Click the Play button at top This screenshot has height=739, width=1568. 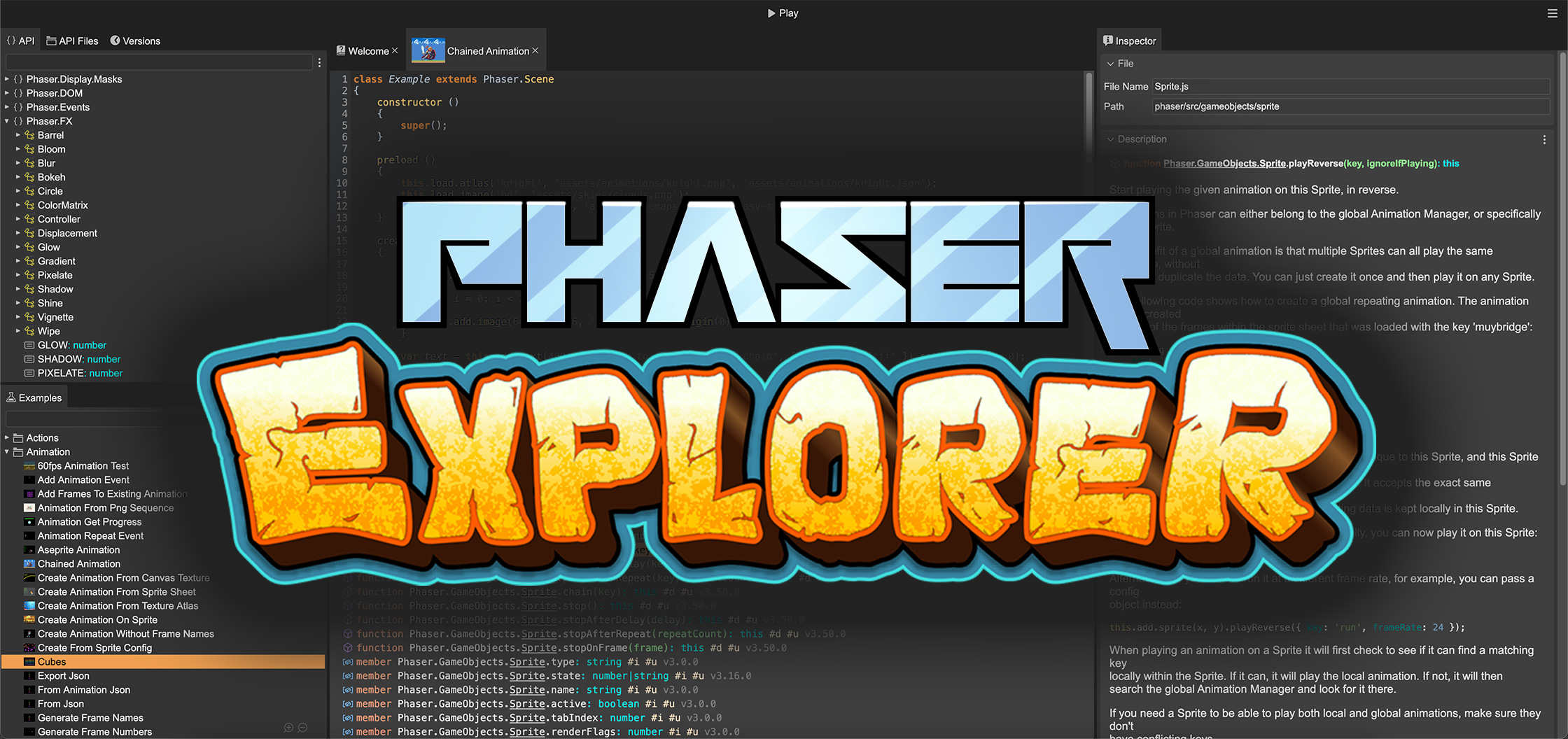pos(783,13)
